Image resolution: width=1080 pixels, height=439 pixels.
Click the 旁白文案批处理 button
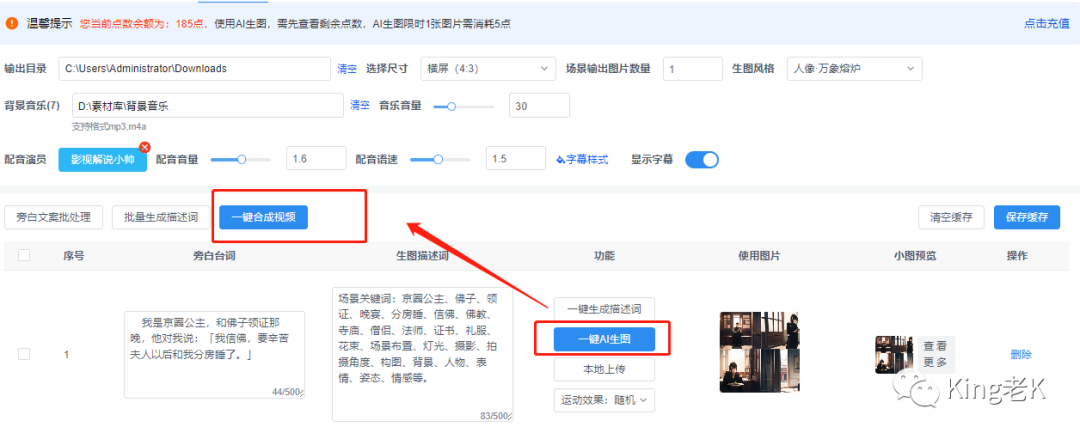(x=54, y=217)
